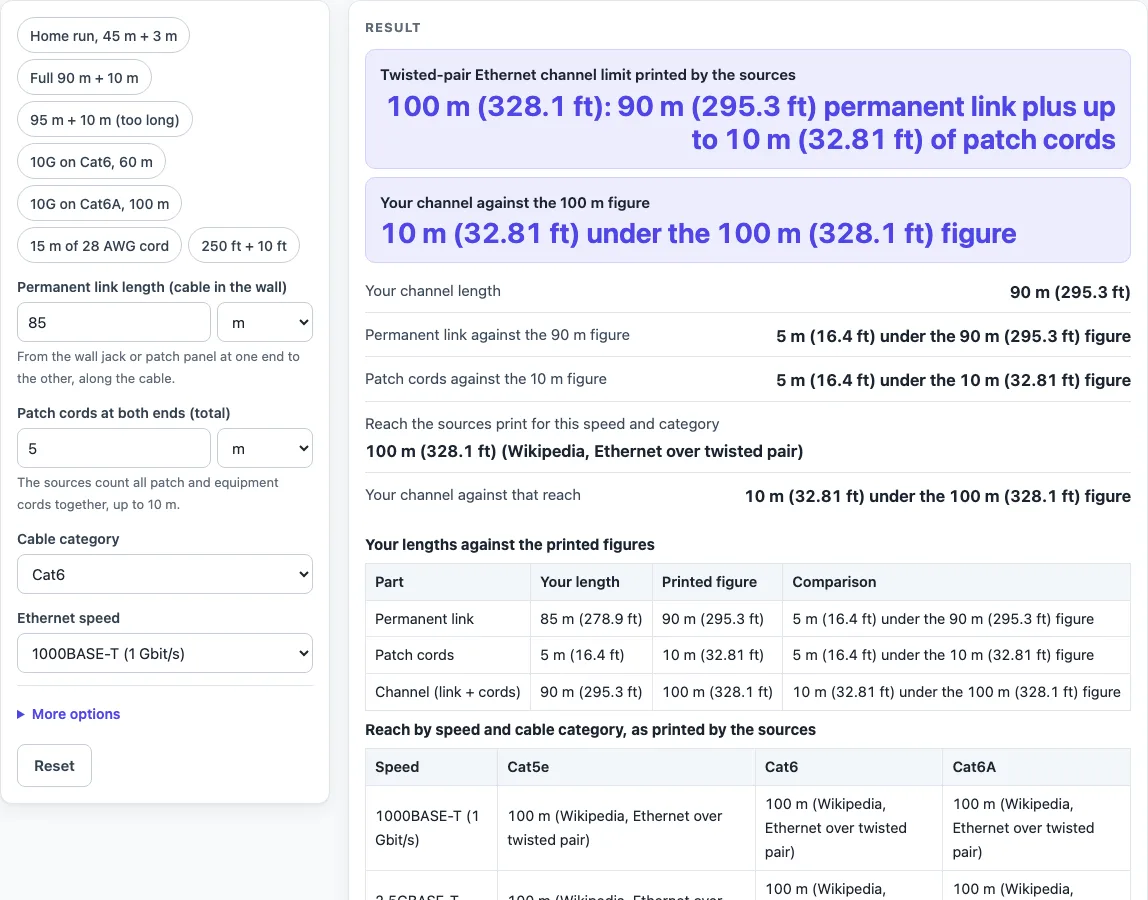Click the '100 m (328.1 ft)' Printed figure cell
1148x900 pixels.
click(x=718, y=691)
